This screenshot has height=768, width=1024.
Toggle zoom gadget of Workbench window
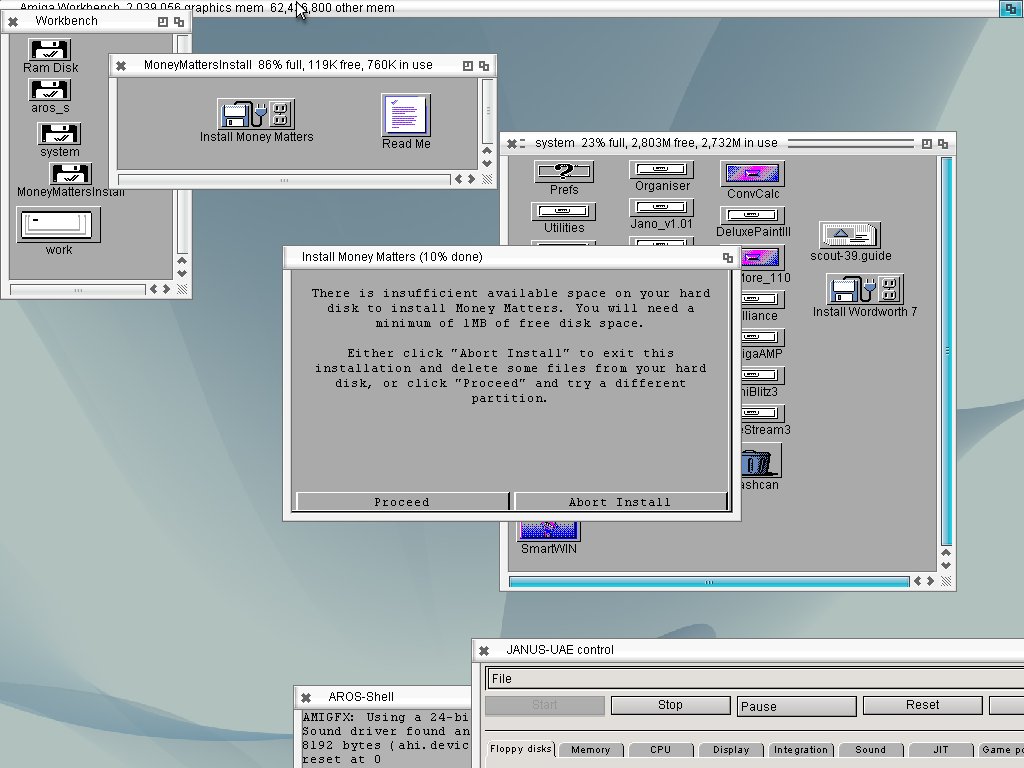point(163,22)
